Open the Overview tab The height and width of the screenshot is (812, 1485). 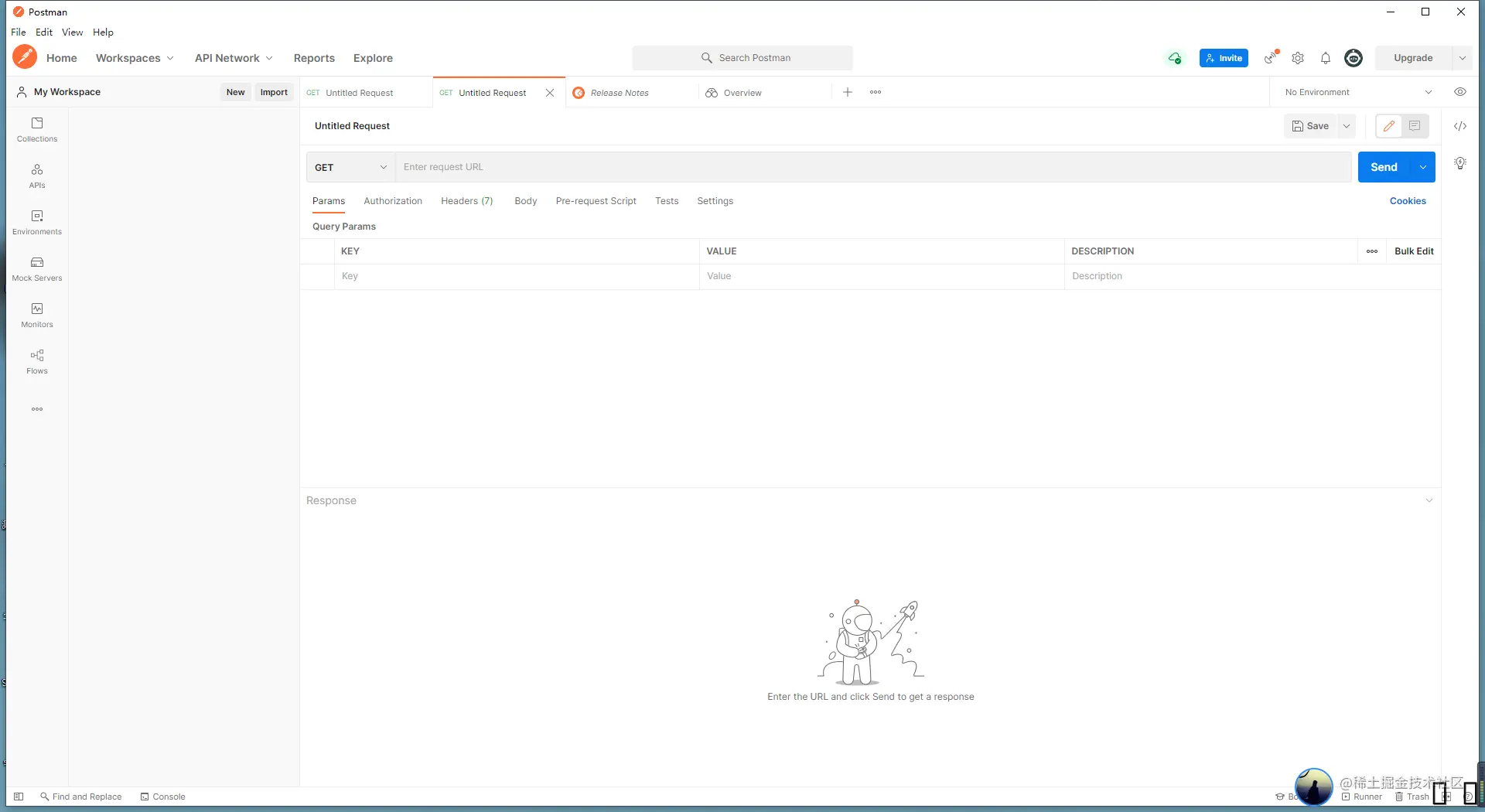[765, 93]
